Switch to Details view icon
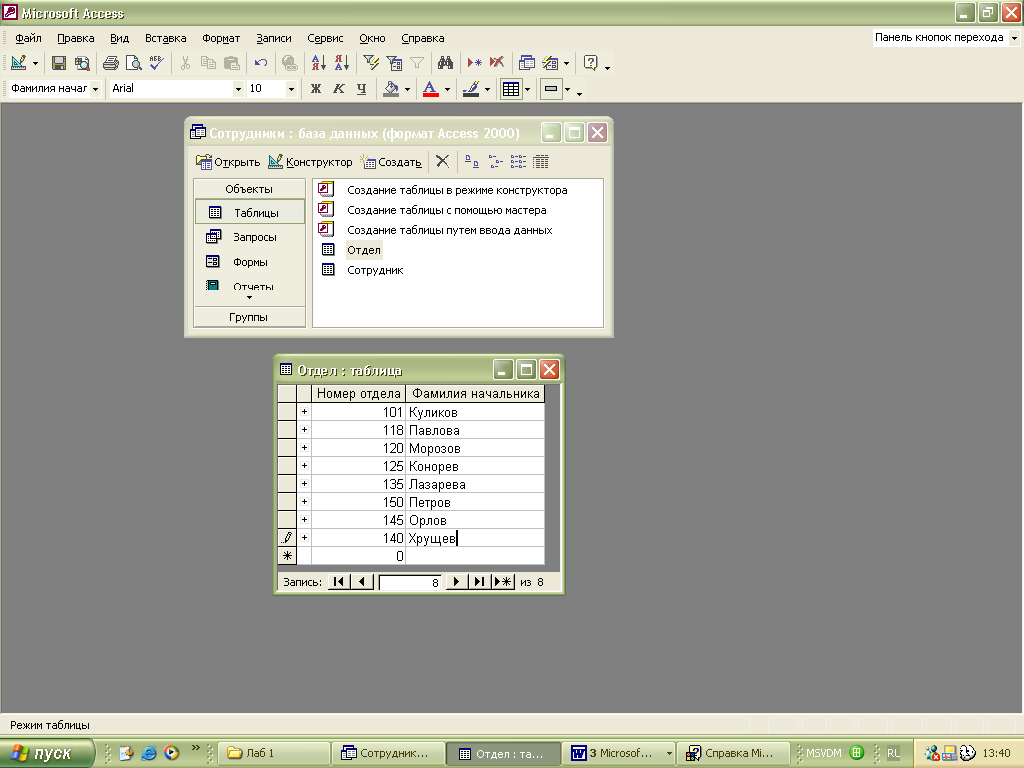 541,161
